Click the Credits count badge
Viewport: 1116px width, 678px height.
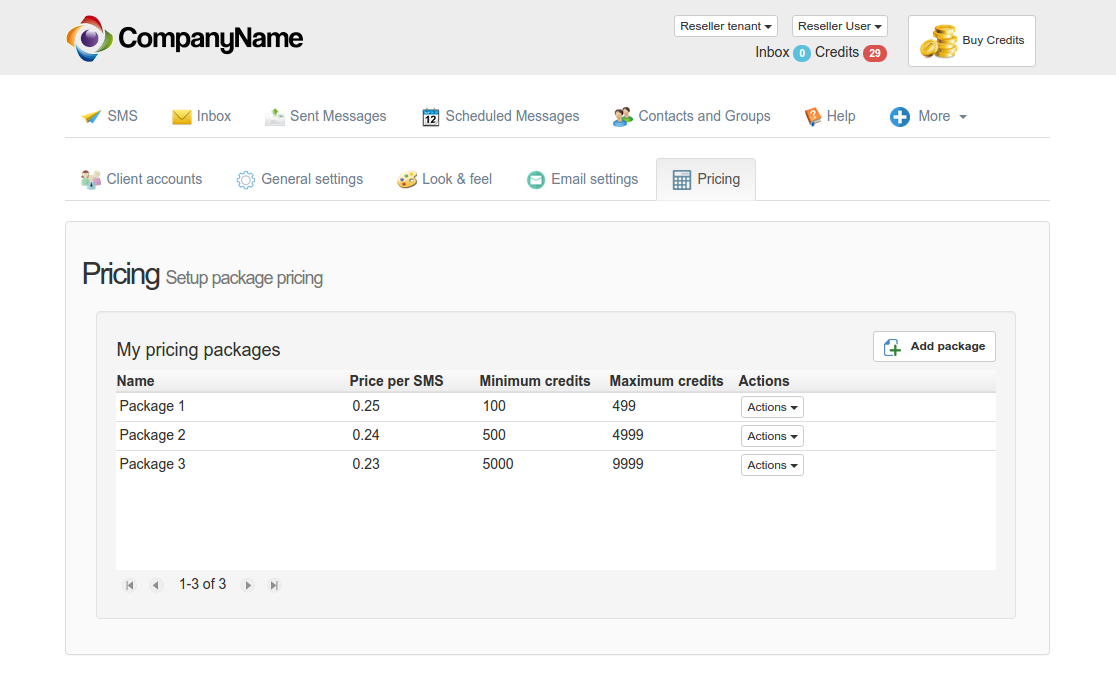(x=875, y=53)
